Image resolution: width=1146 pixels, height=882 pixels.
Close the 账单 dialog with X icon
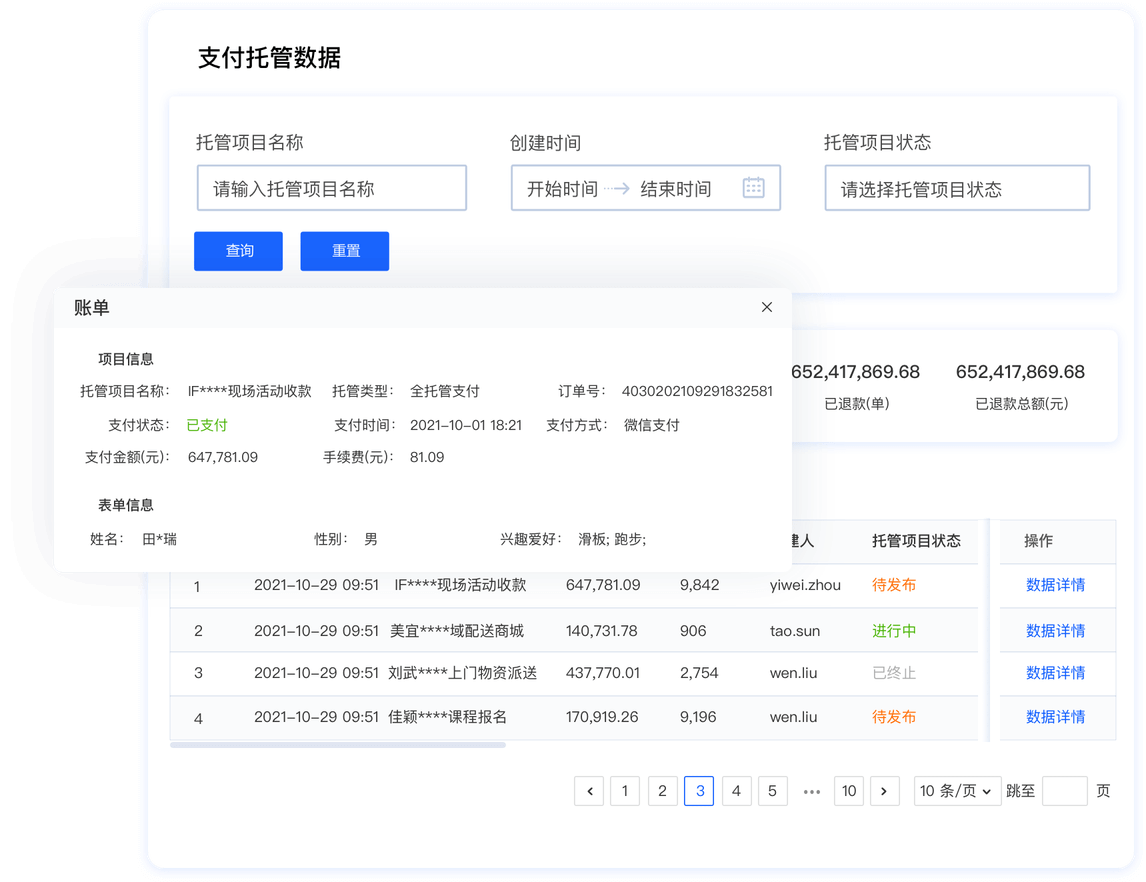click(767, 307)
